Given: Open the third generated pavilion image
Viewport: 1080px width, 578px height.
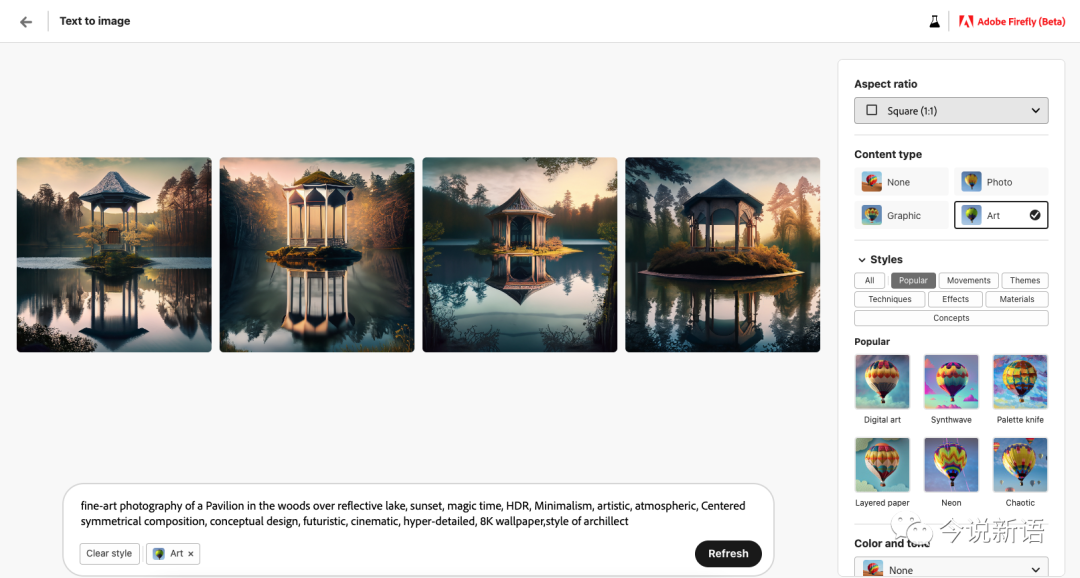Looking at the screenshot, I should click(519, 255).
